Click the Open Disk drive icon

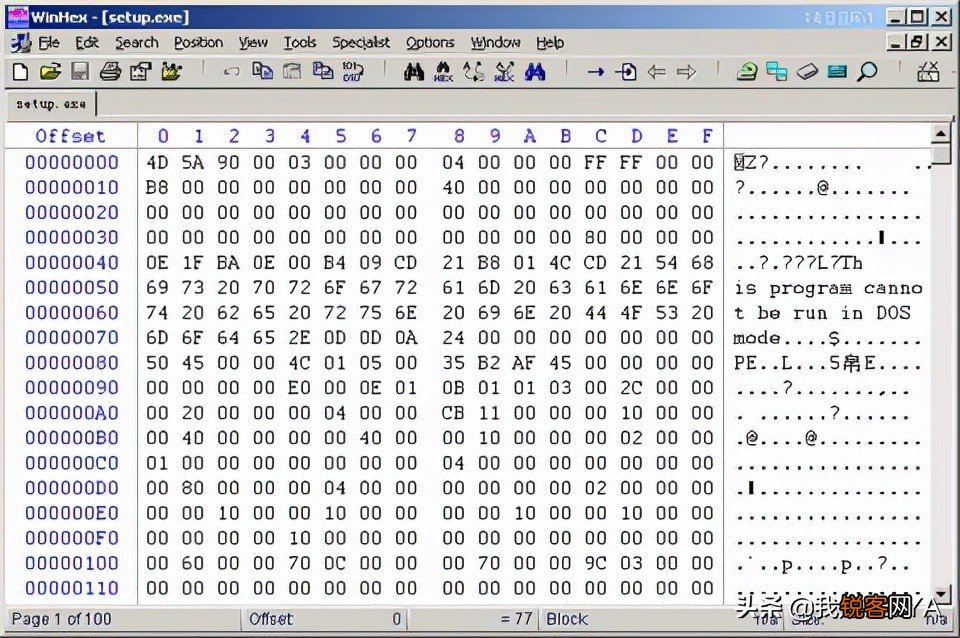(x=746, y=72)
